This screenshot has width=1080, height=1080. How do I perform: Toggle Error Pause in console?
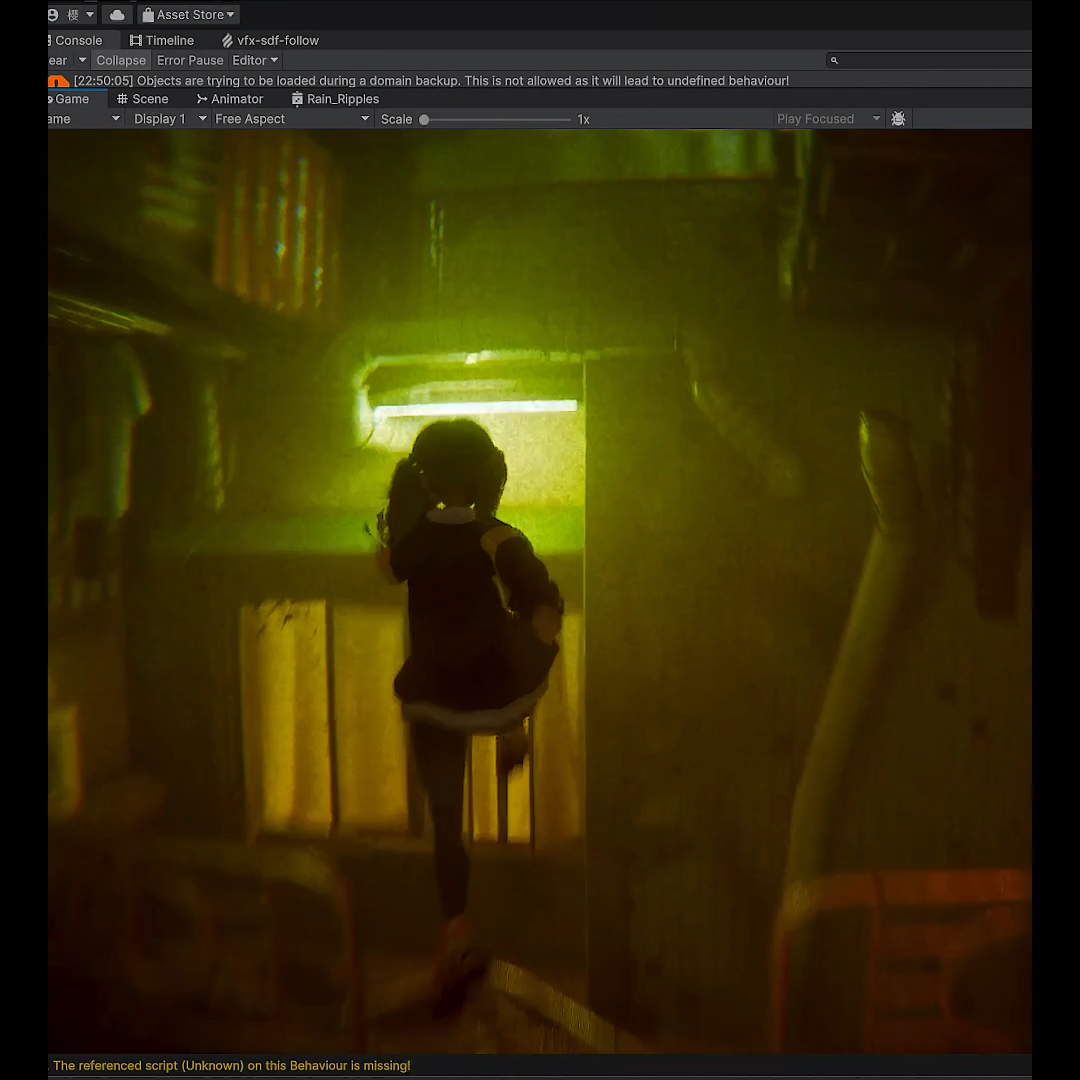190,61
